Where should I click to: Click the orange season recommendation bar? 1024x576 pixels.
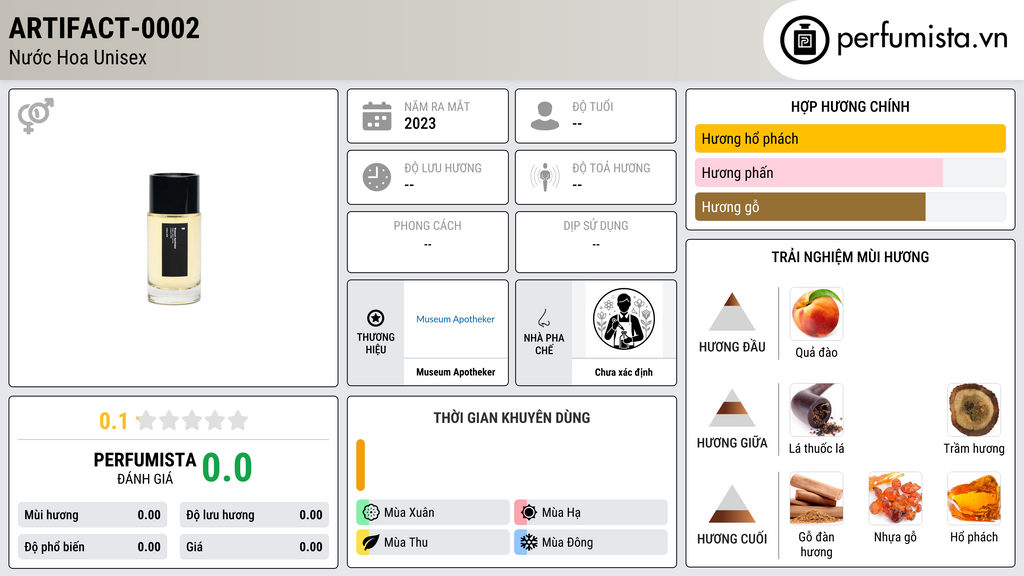360,465
